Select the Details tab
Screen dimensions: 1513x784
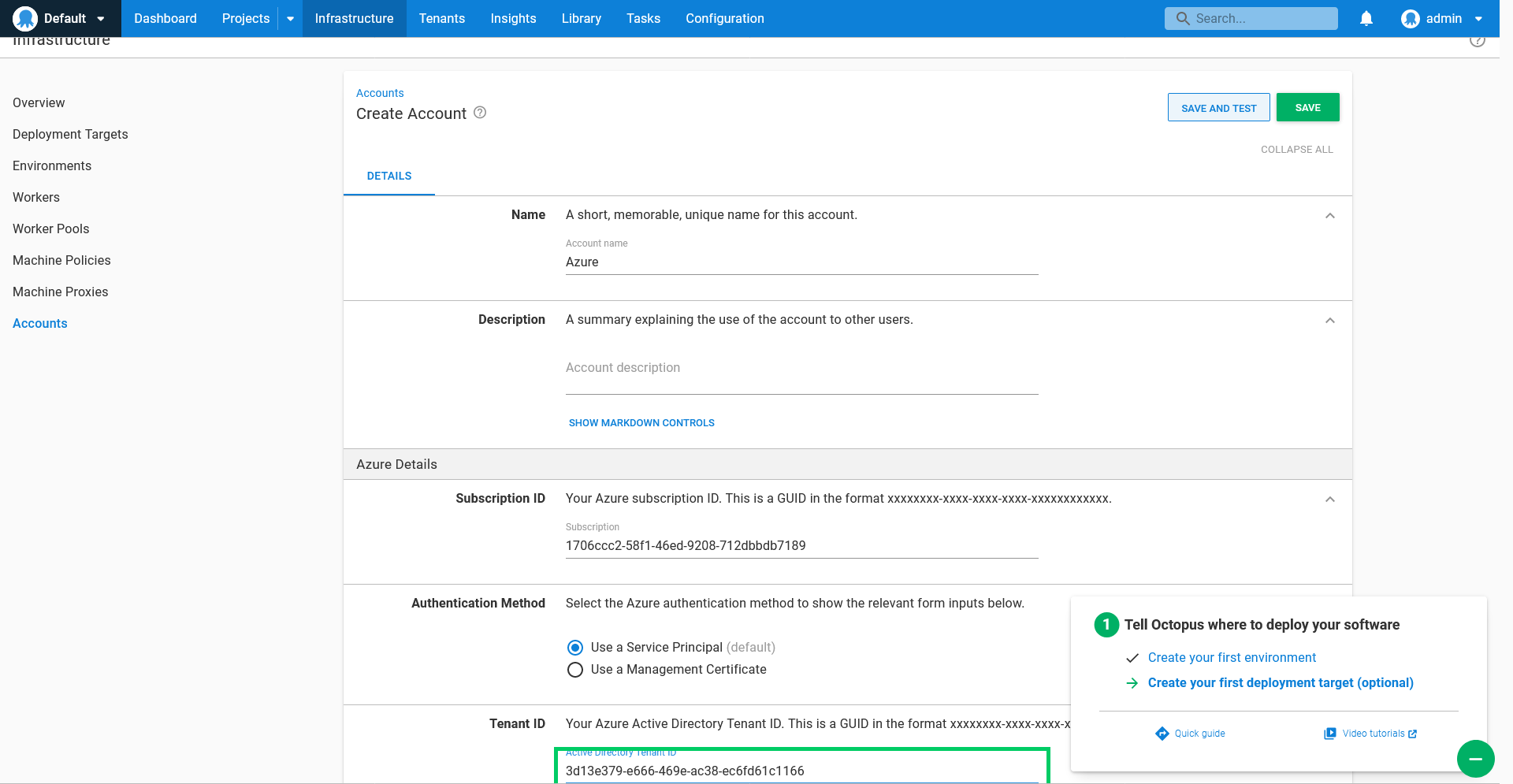389,176
